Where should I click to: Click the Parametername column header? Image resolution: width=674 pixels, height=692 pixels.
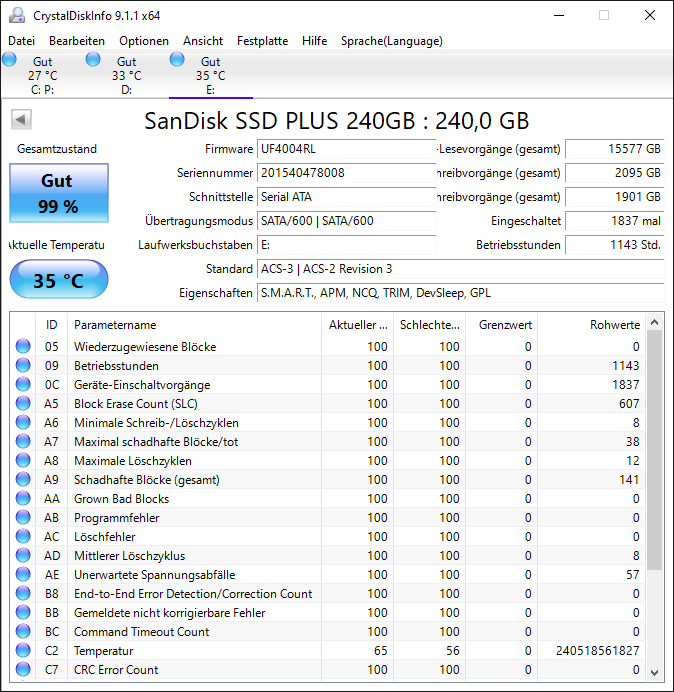(194, 325)
